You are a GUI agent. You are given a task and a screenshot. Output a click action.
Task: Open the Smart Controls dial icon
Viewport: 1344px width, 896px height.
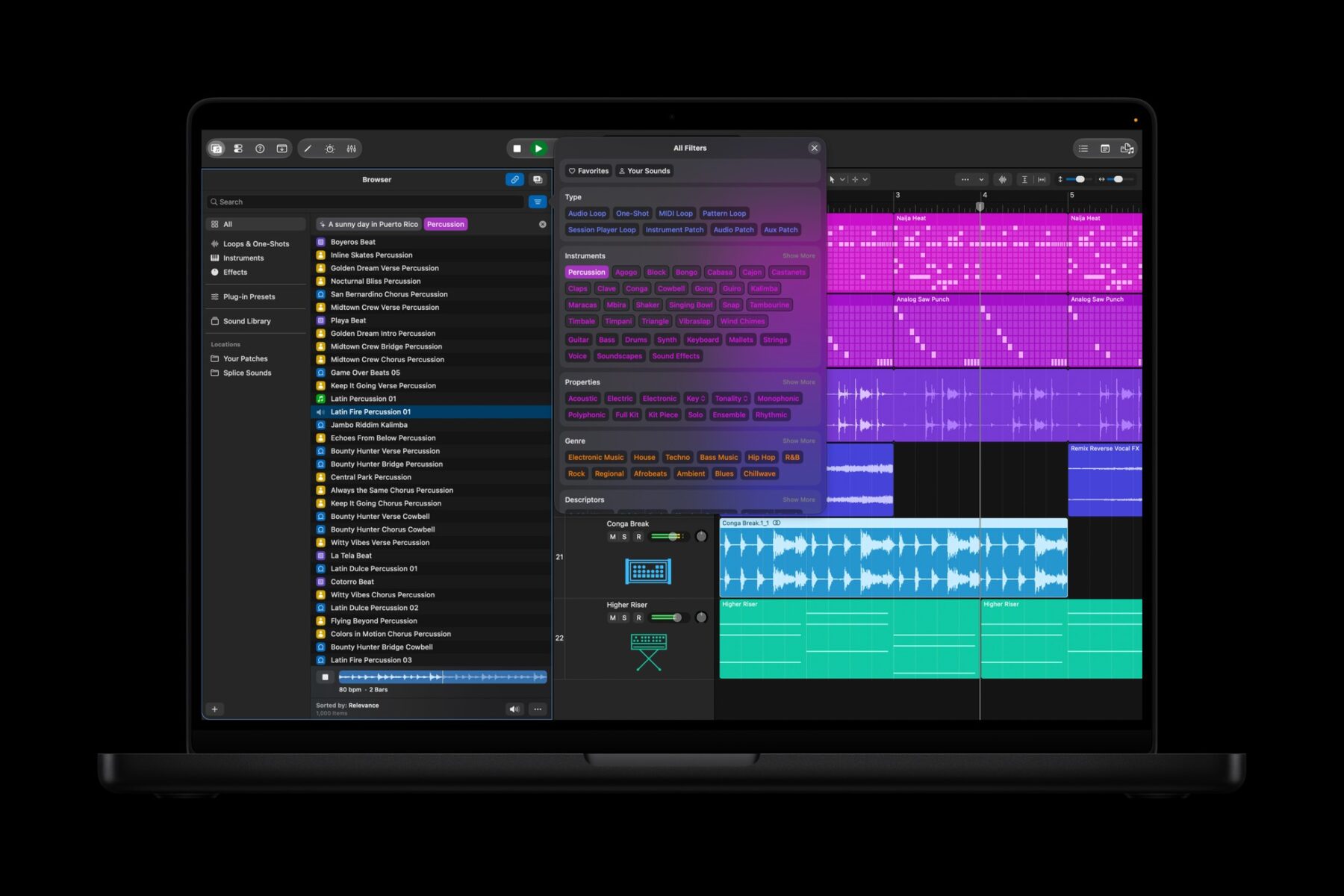click(329, 149)
